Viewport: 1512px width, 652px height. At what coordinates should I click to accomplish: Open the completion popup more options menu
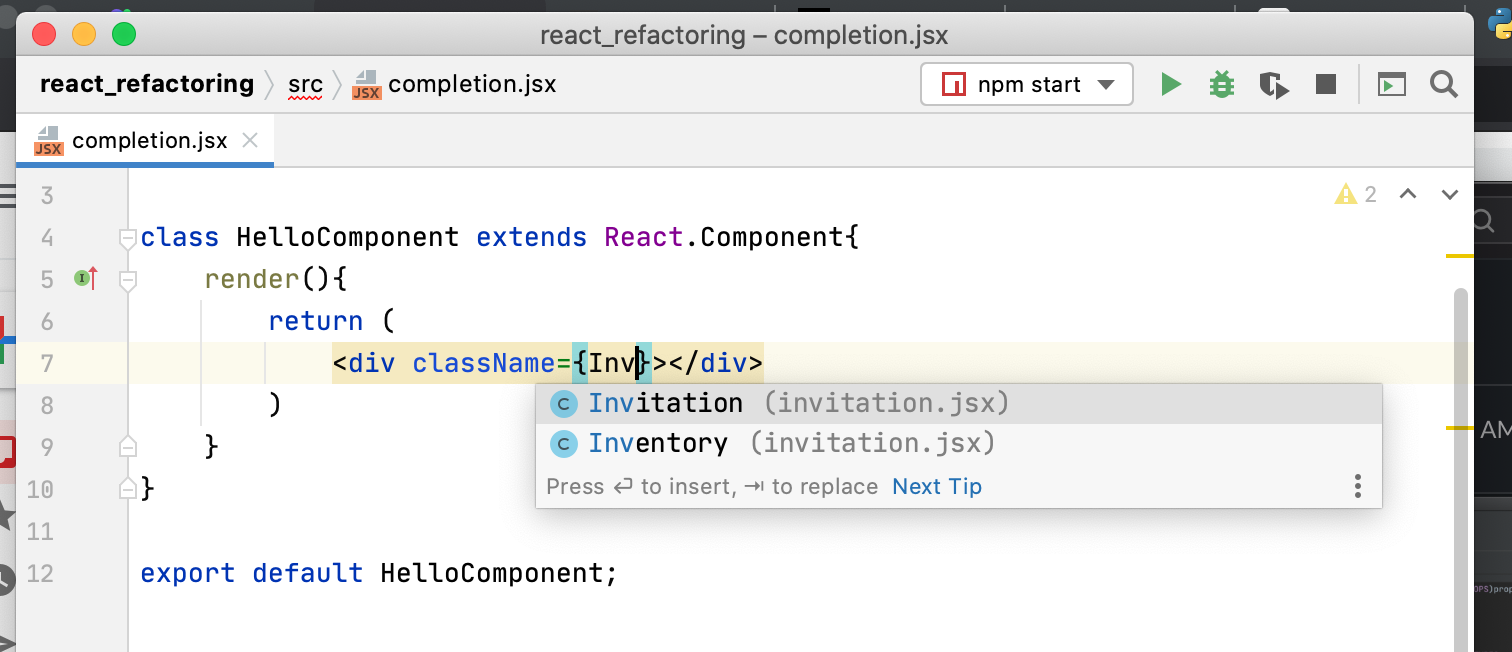tap(1357, 487)
